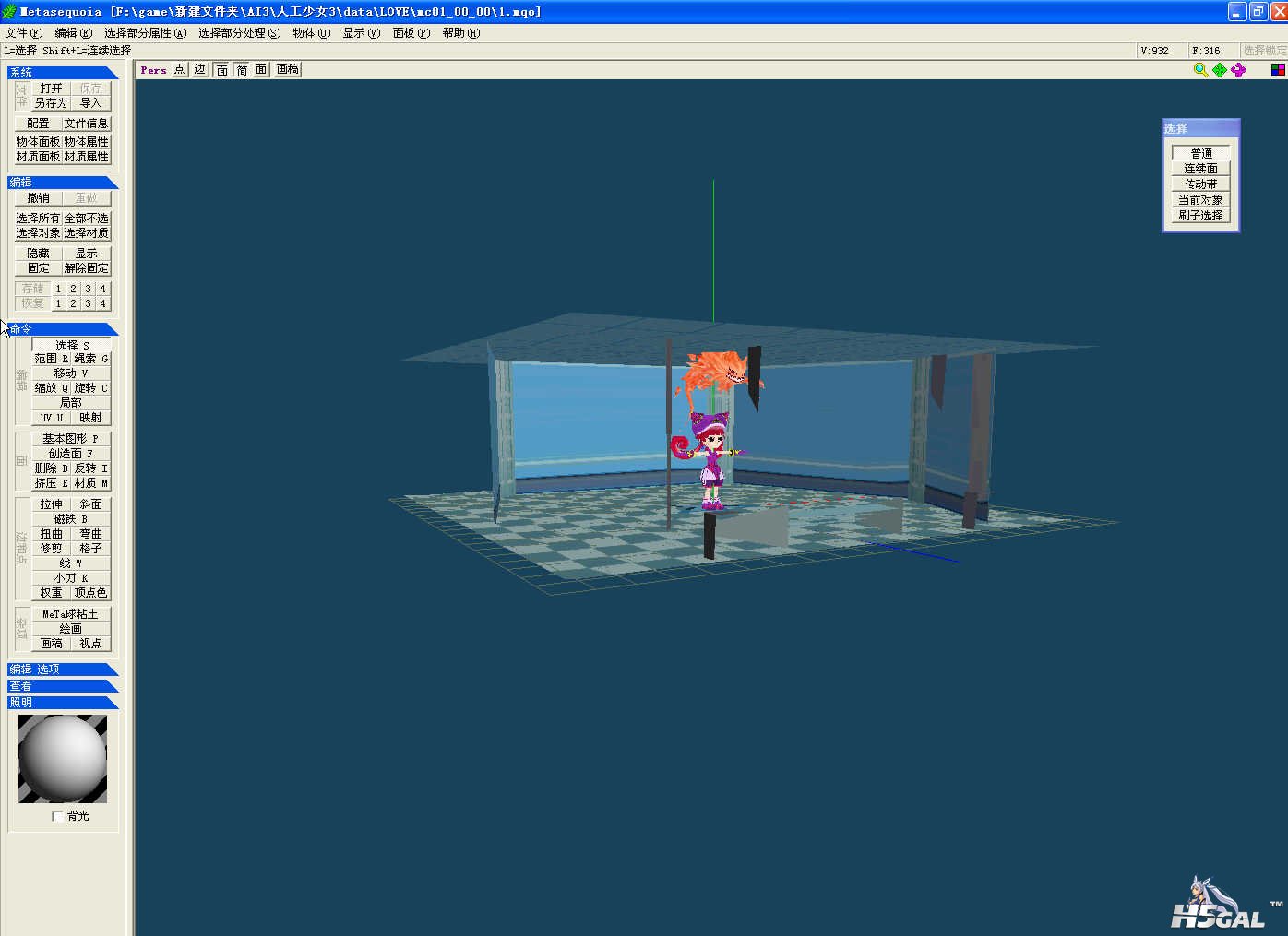Toggle 边 (edge) display in viewport toolbar
Viewport: 1288px width, 936px height.
pyautogui.click(x=200, y=70)
